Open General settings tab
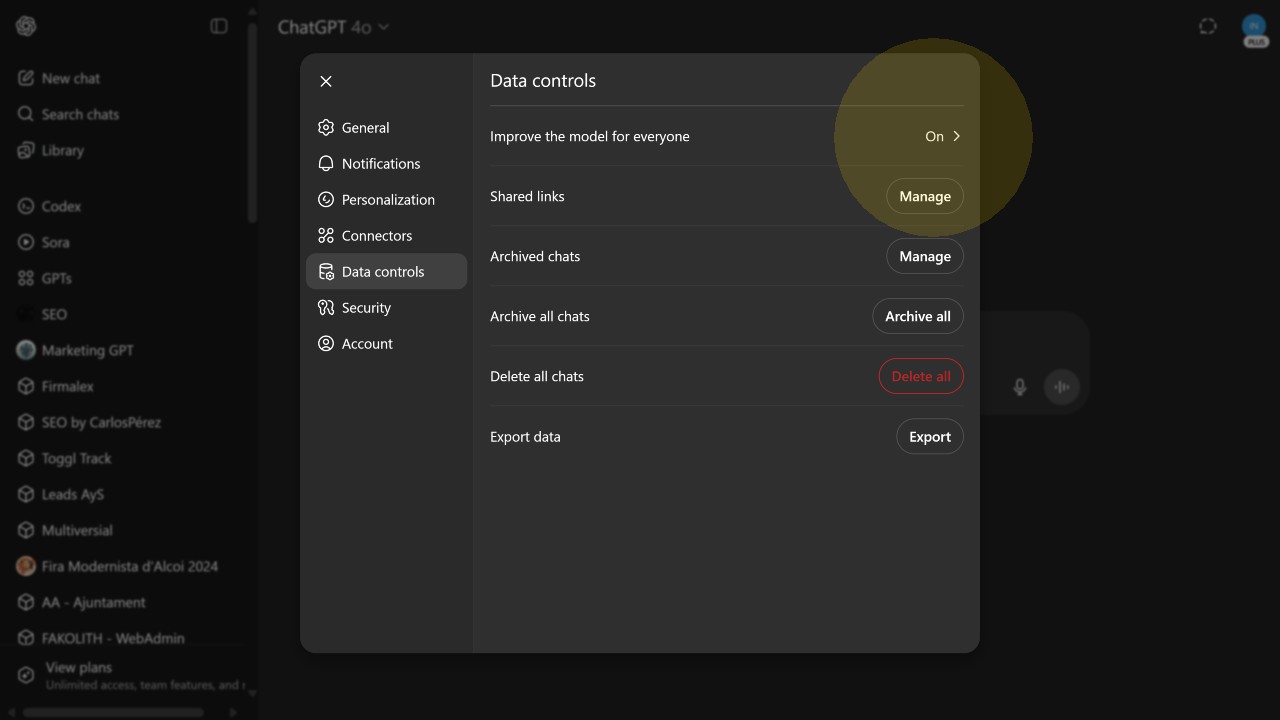The height and width of the screenshot is (720, 1280). [365, 128]
